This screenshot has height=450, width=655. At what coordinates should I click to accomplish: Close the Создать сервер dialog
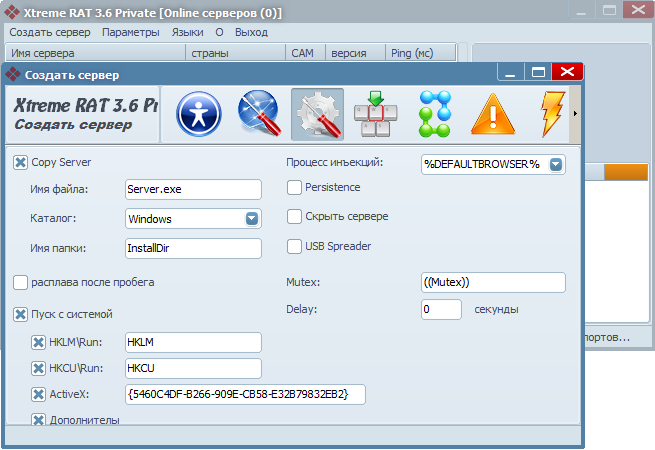tap(567, 72)
